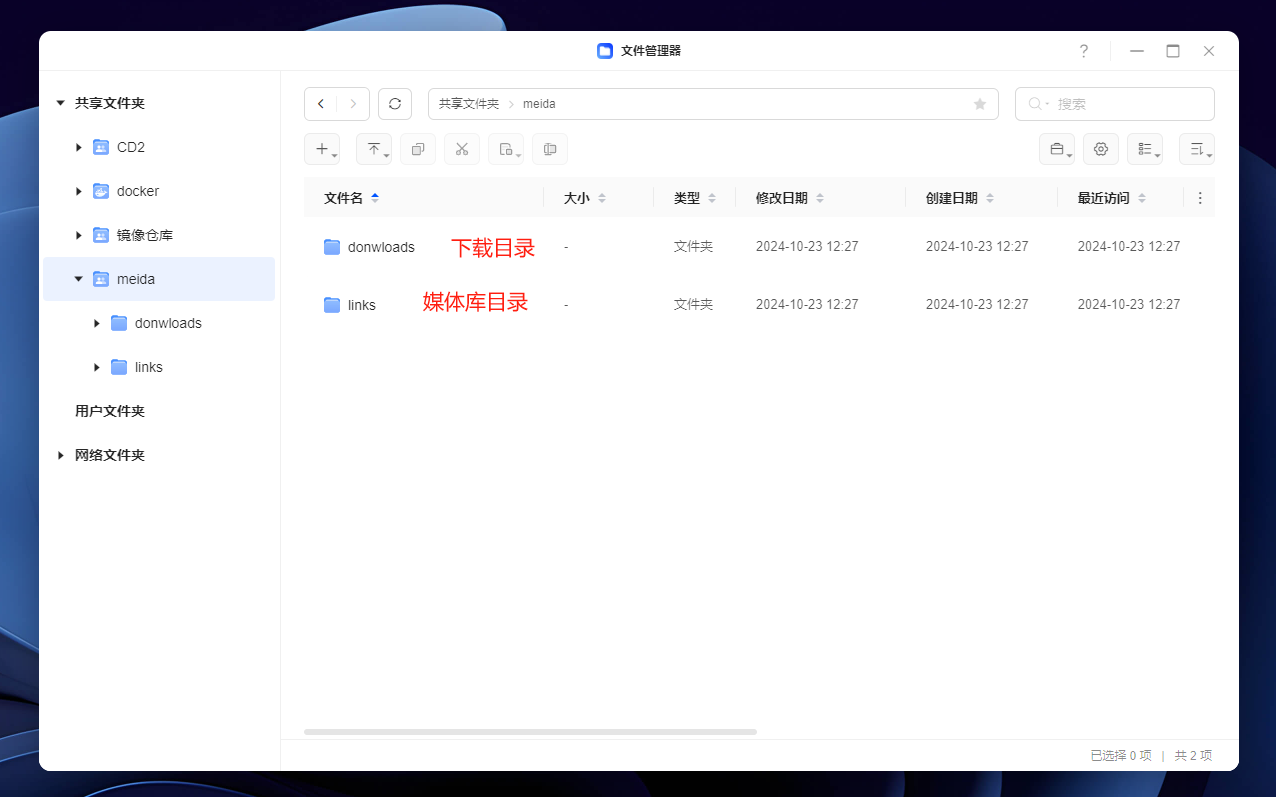The width and height of the screenshot is (1276, 797).
Task: Click 共享文件夹 in the breadcrumb path
Action: tap(468, 104)
